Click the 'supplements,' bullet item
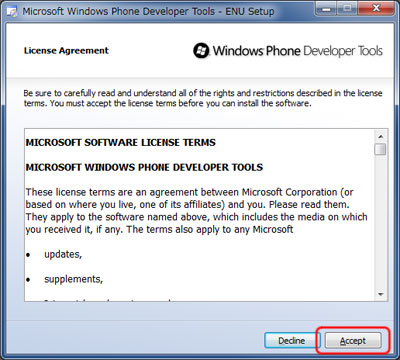The width and height of the screenshot is (400, 360). click(74, 279)
